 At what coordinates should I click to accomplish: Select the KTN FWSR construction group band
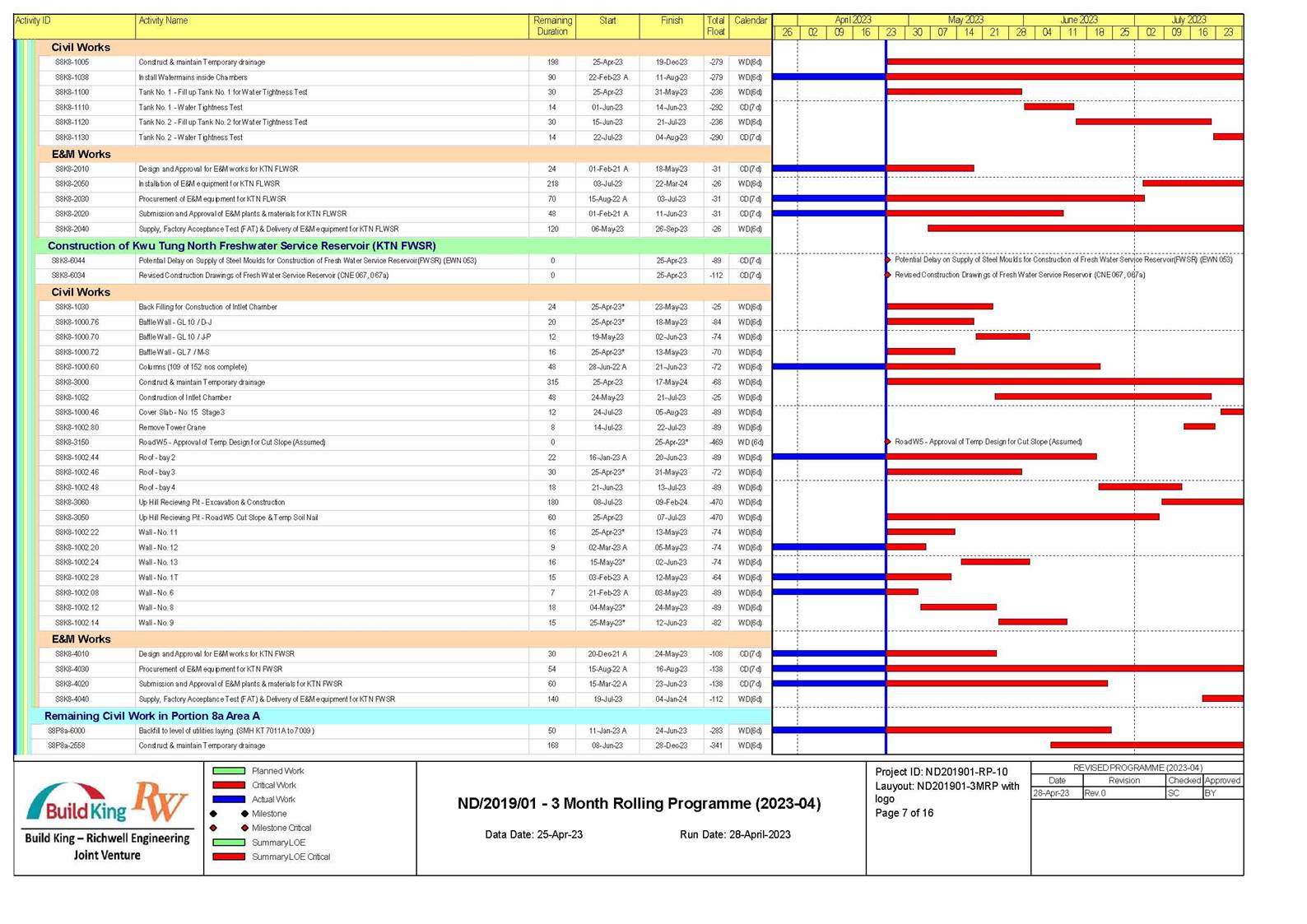tap(402, 245)
